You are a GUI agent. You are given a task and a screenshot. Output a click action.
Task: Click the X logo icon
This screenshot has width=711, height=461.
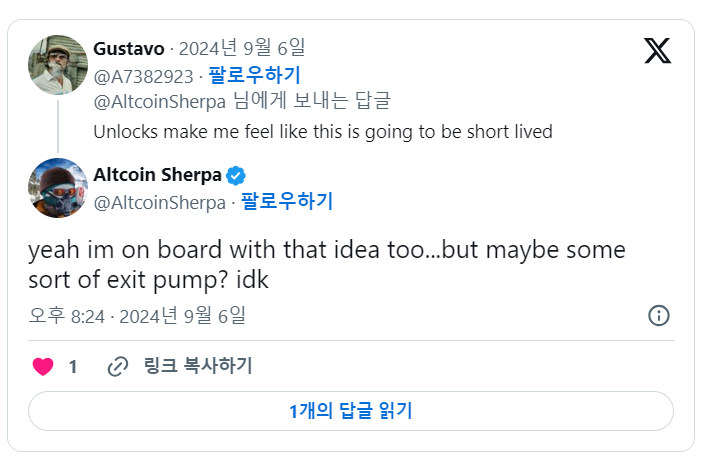tap(657, 51)
